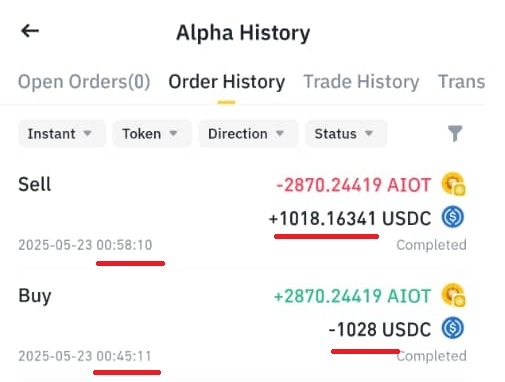Tap the +1018.16341 USDC amount
Viewport: 505px width, 382px height.
point(350,218)
